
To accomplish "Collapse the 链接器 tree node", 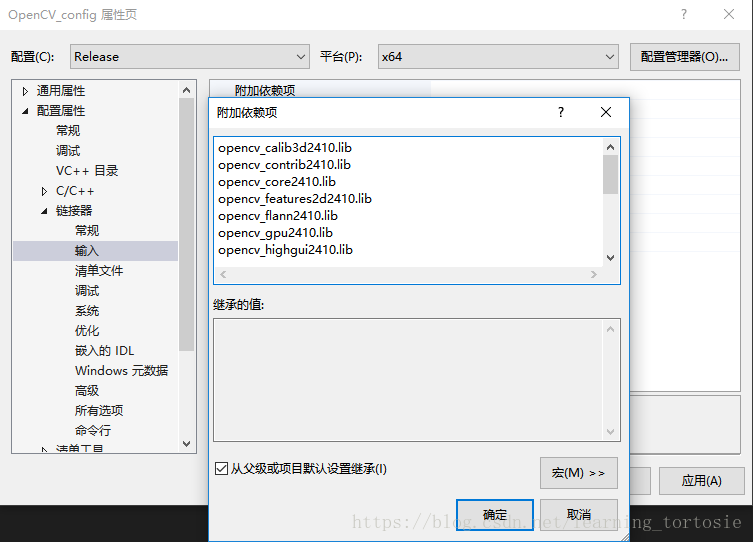I will pyautogui.click(x=44, y=211).
